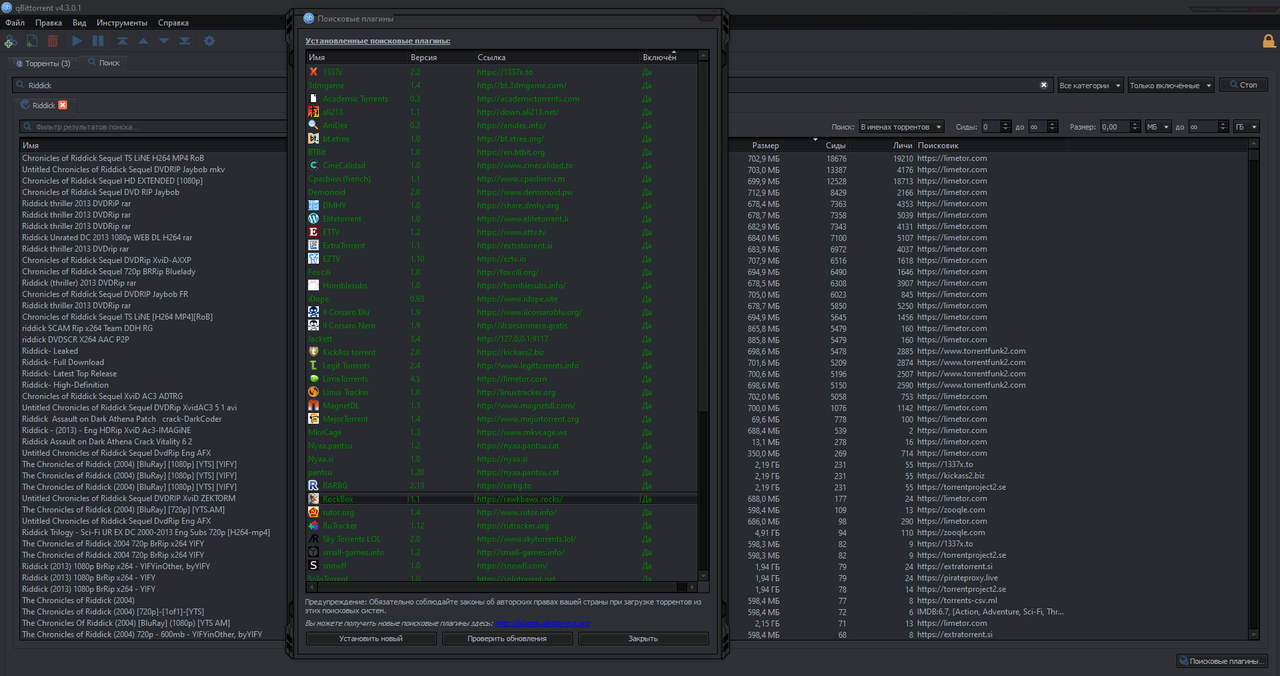This screenshot has height=676, width=1280.
Task: Click the RARBG plugin icon
Action: [314, 485]
